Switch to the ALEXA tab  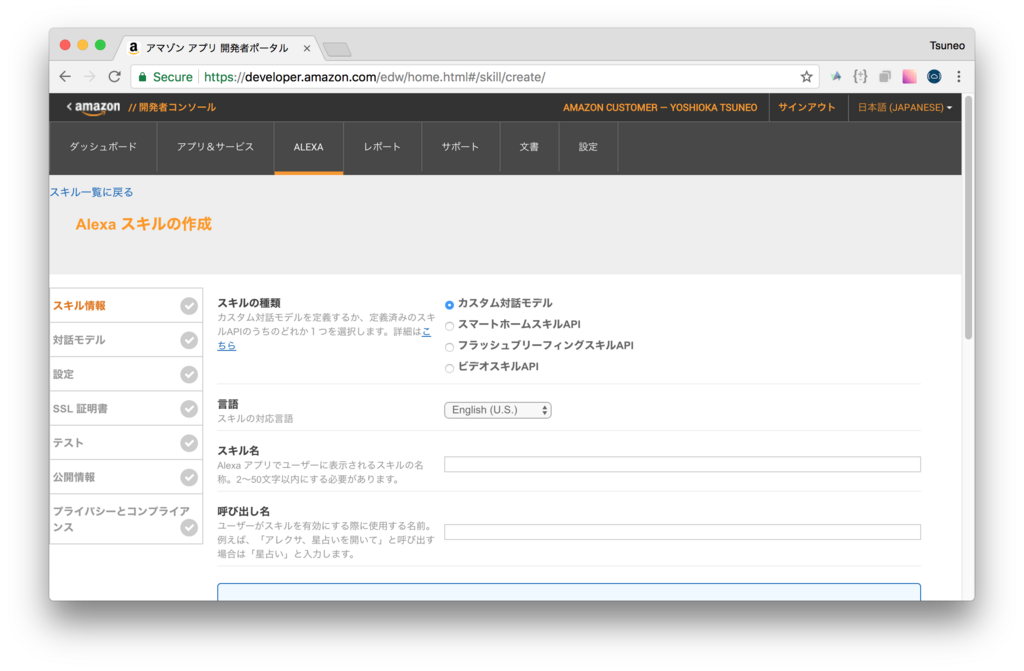(308, 147)
